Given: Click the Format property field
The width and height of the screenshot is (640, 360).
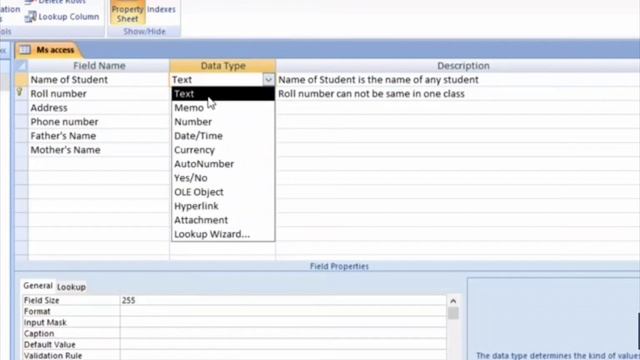Looking at the screenshot, I should click(x=283, y=311).
